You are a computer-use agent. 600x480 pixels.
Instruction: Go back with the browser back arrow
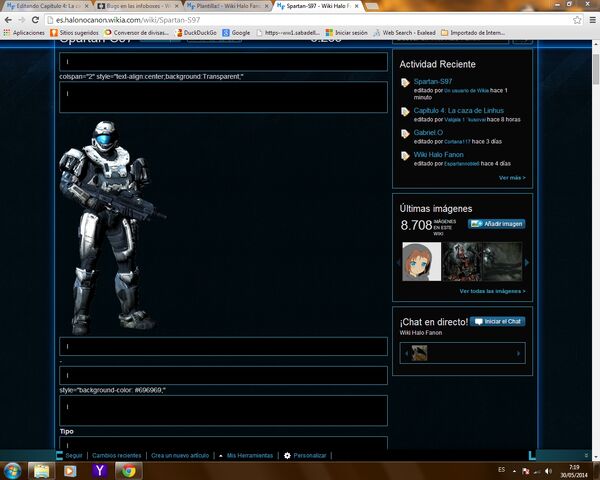(x=8, y=20)
